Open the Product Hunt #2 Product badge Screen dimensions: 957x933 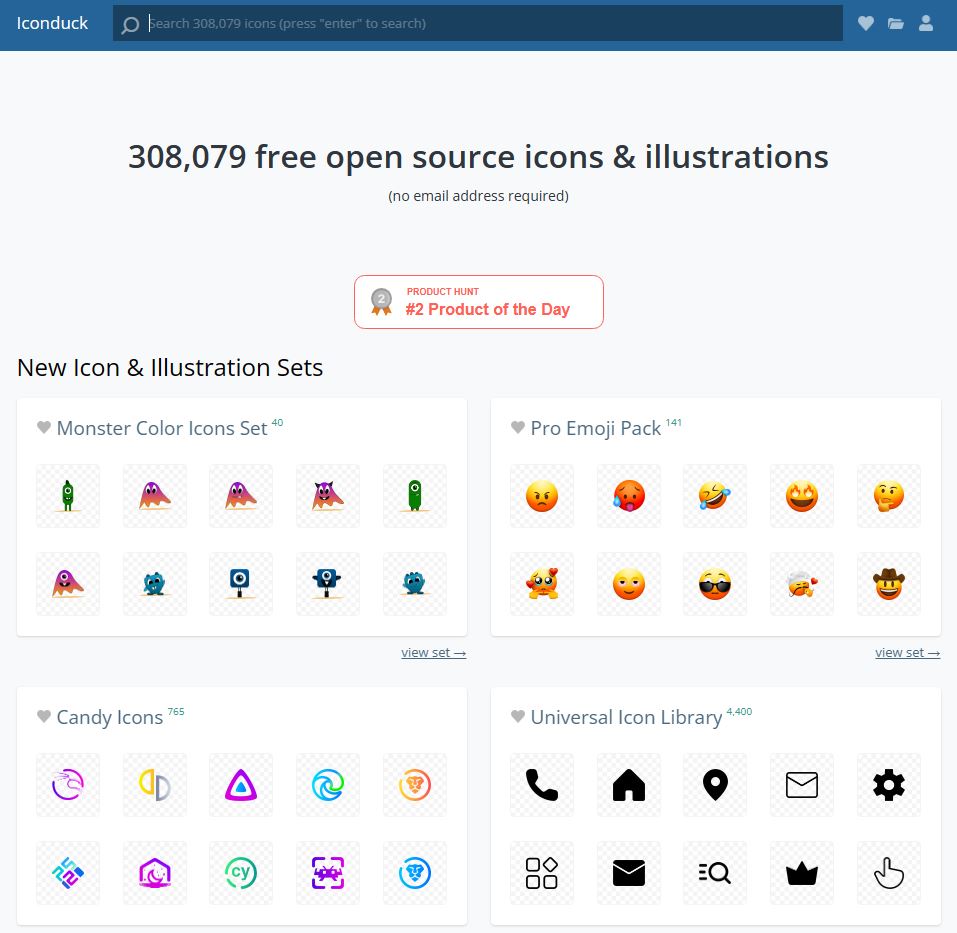[x=479, y=302]
